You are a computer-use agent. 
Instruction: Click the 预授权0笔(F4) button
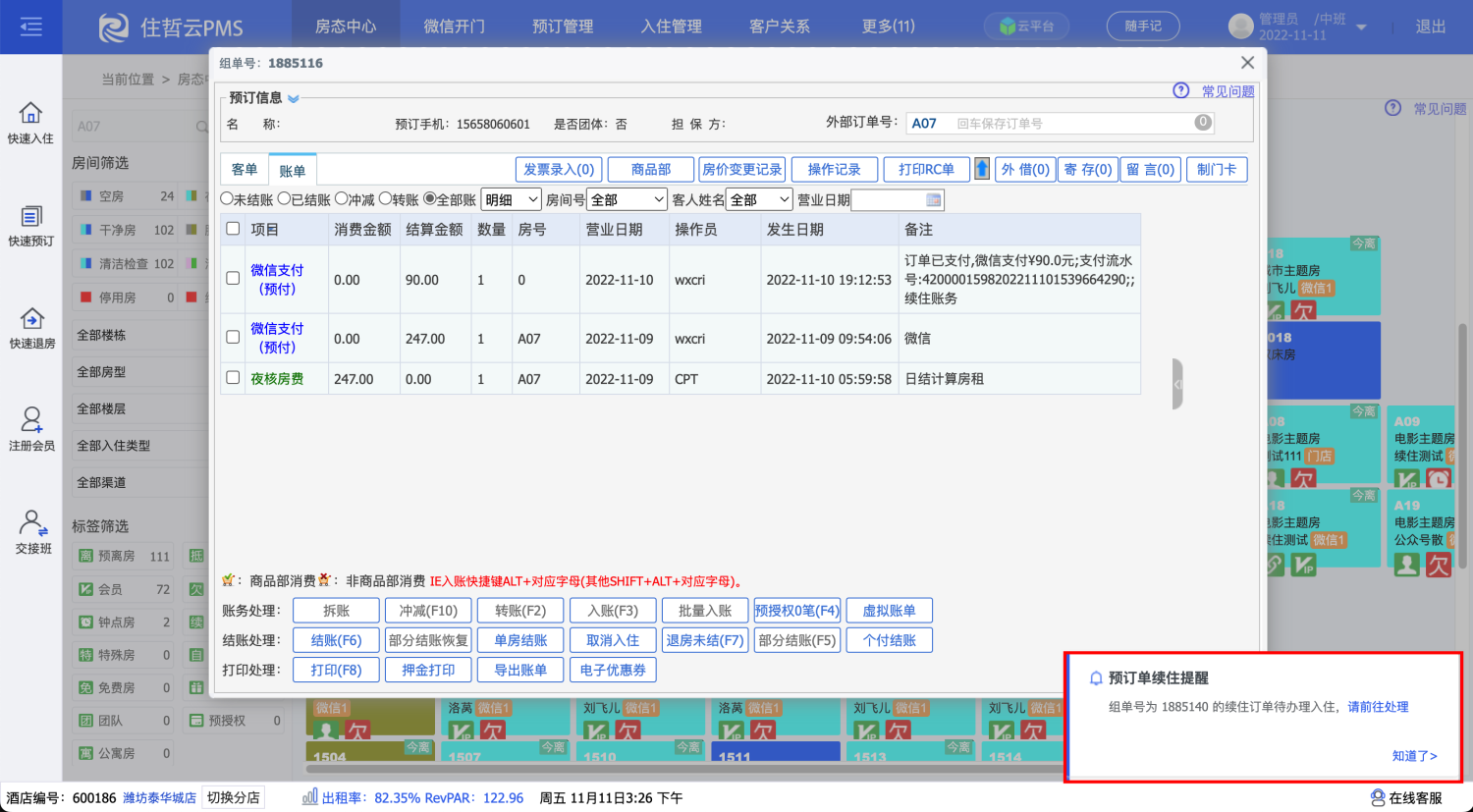coord(797,611)
